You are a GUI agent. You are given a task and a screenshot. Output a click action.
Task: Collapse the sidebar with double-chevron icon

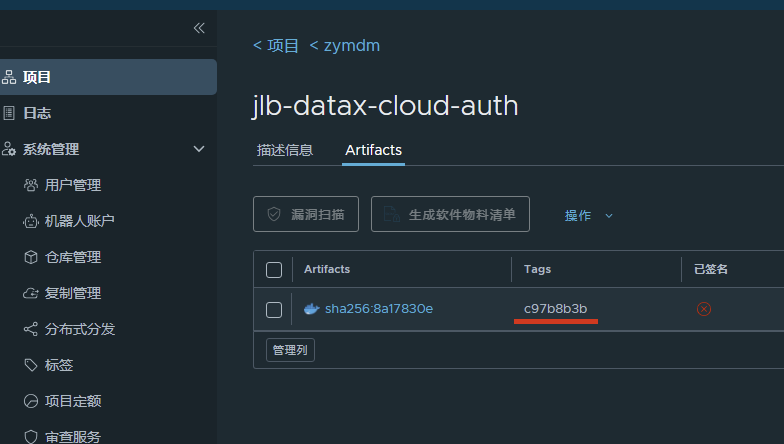tap(199, 28)
